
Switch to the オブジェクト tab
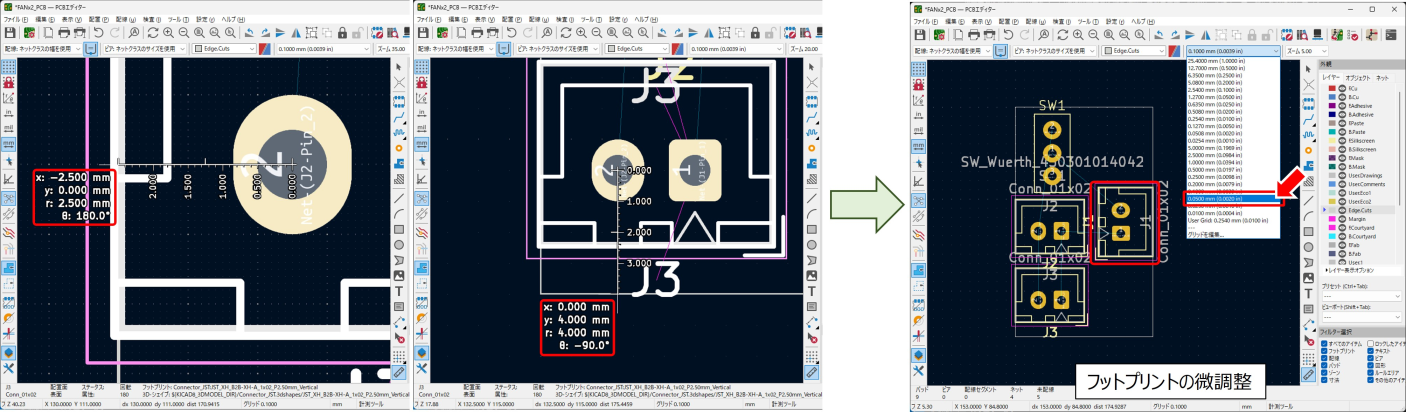[x=1357, y=76]
